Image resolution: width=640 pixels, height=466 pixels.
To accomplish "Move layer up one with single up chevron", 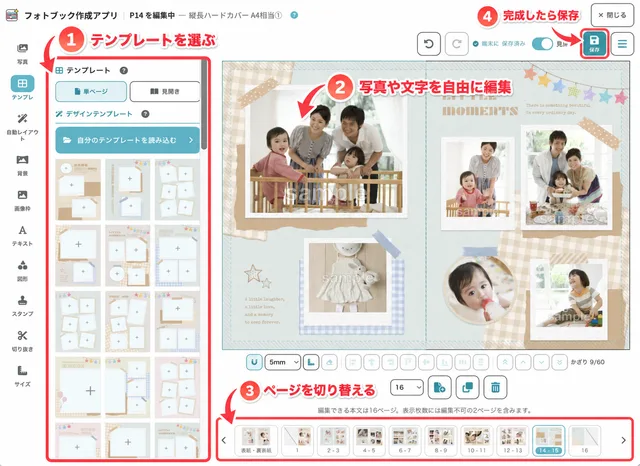I will [x=523, y=362].
